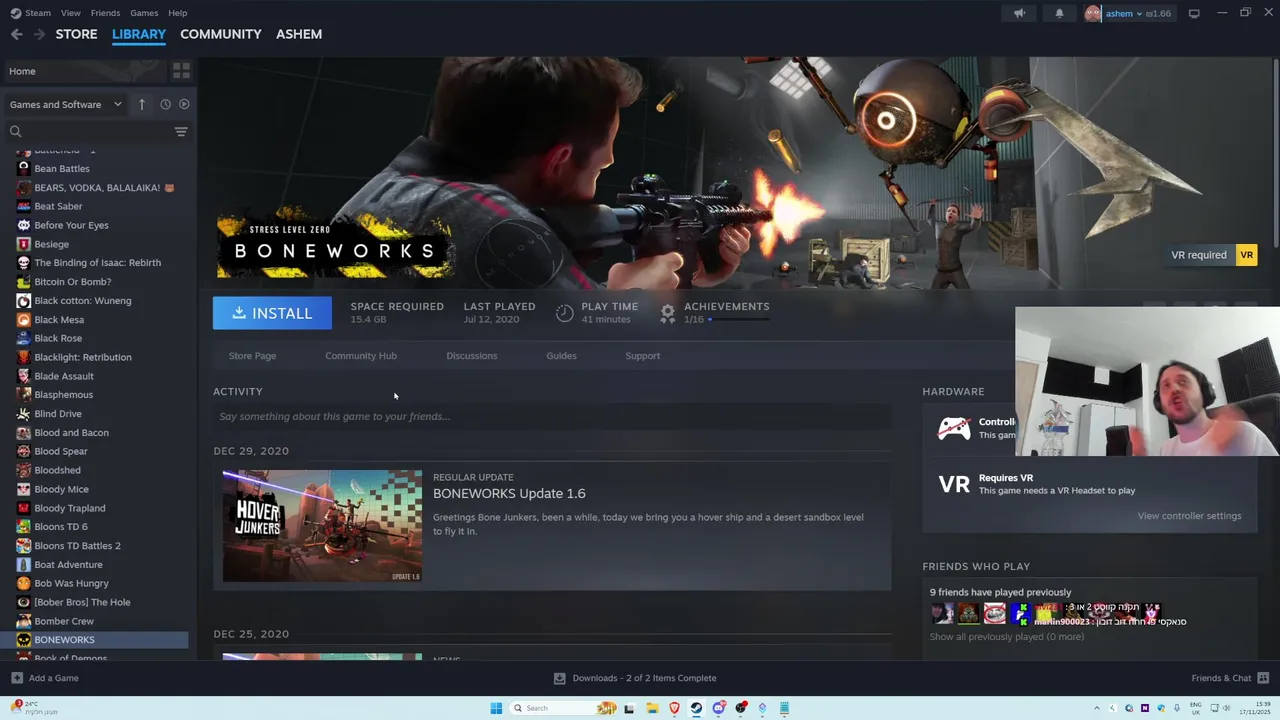Go forward with the right navigation arrow
This screenshot has width=1280, height=720.
[x=39, y=34]
